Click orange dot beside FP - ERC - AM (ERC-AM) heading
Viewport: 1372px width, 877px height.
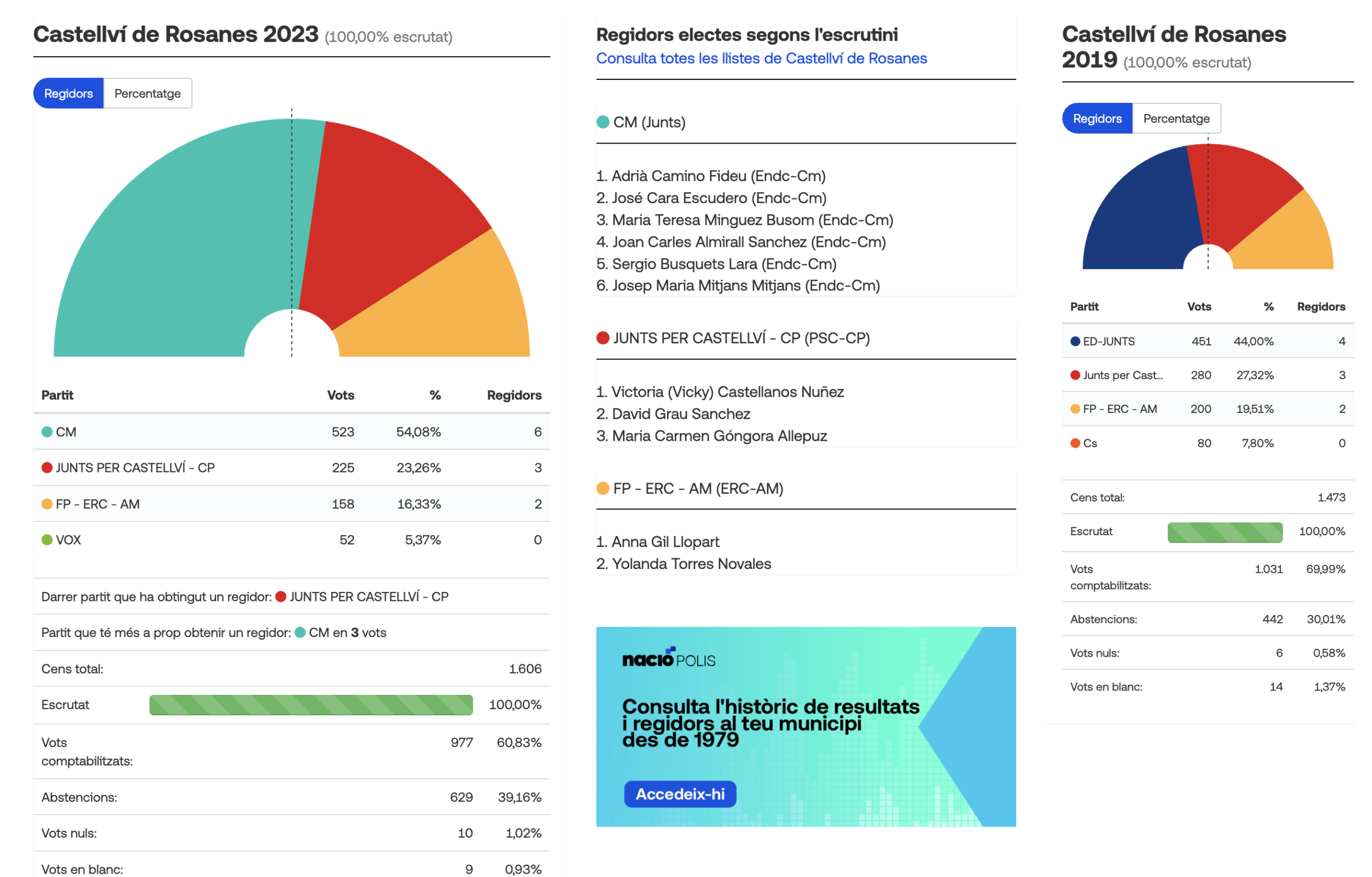tap(603, 488)
